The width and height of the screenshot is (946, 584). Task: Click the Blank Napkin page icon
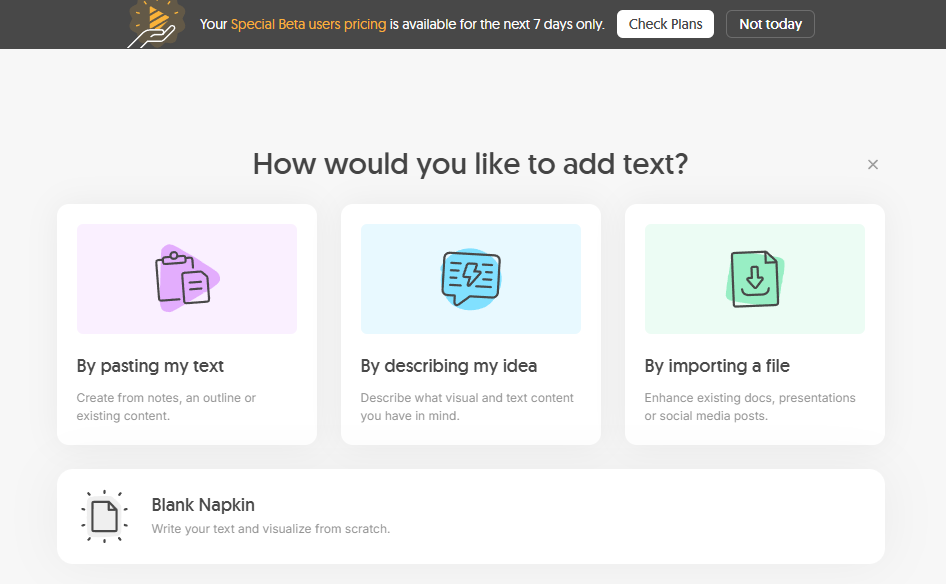(104, 516)
